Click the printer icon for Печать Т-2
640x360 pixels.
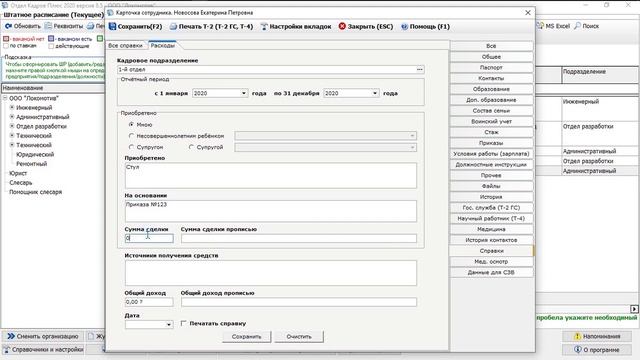pyautogui.click(x=173, y=27)
